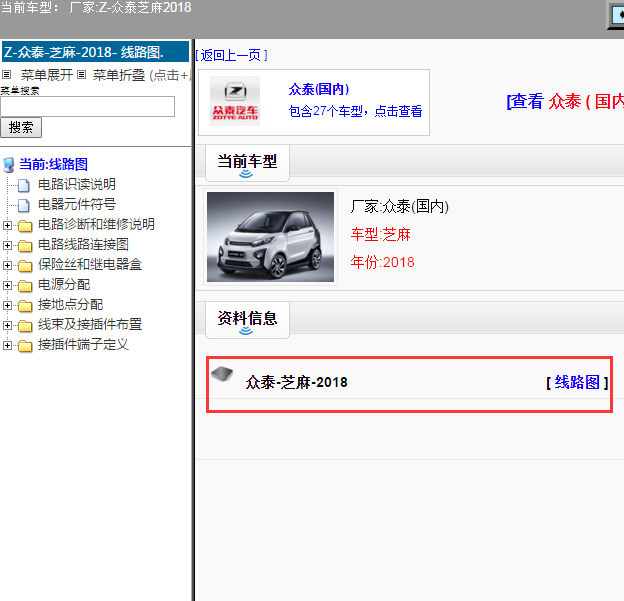Click the menu expand icon before 菜单展开
624x601 pixels.
(x=6, y=74)
